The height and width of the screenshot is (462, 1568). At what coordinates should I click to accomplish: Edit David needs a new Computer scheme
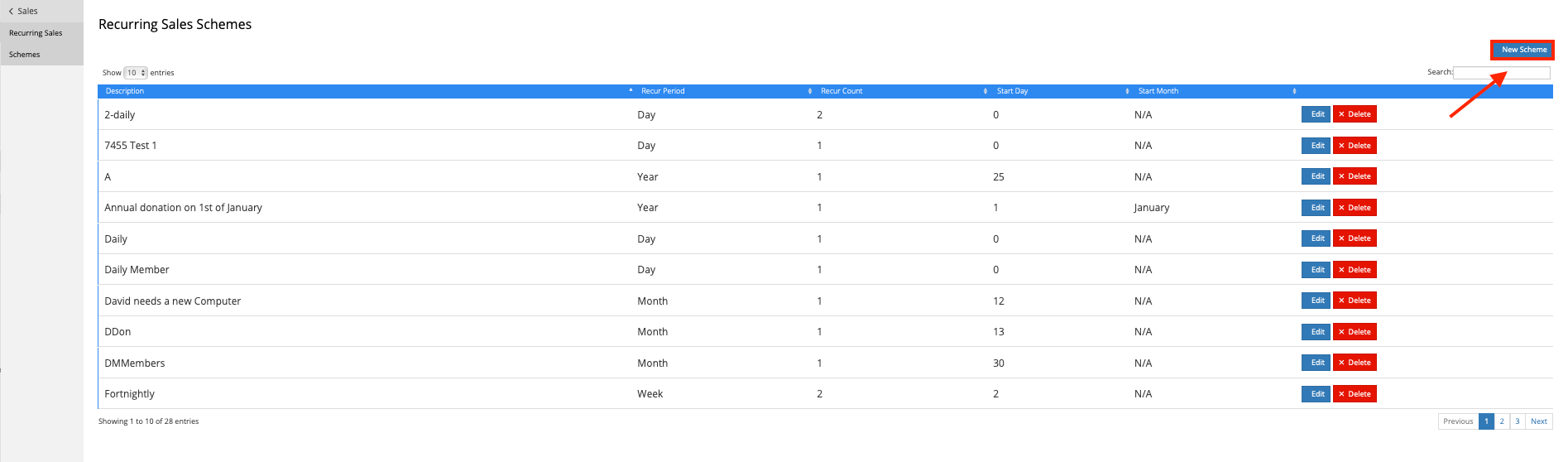[x=1316, y=301]
